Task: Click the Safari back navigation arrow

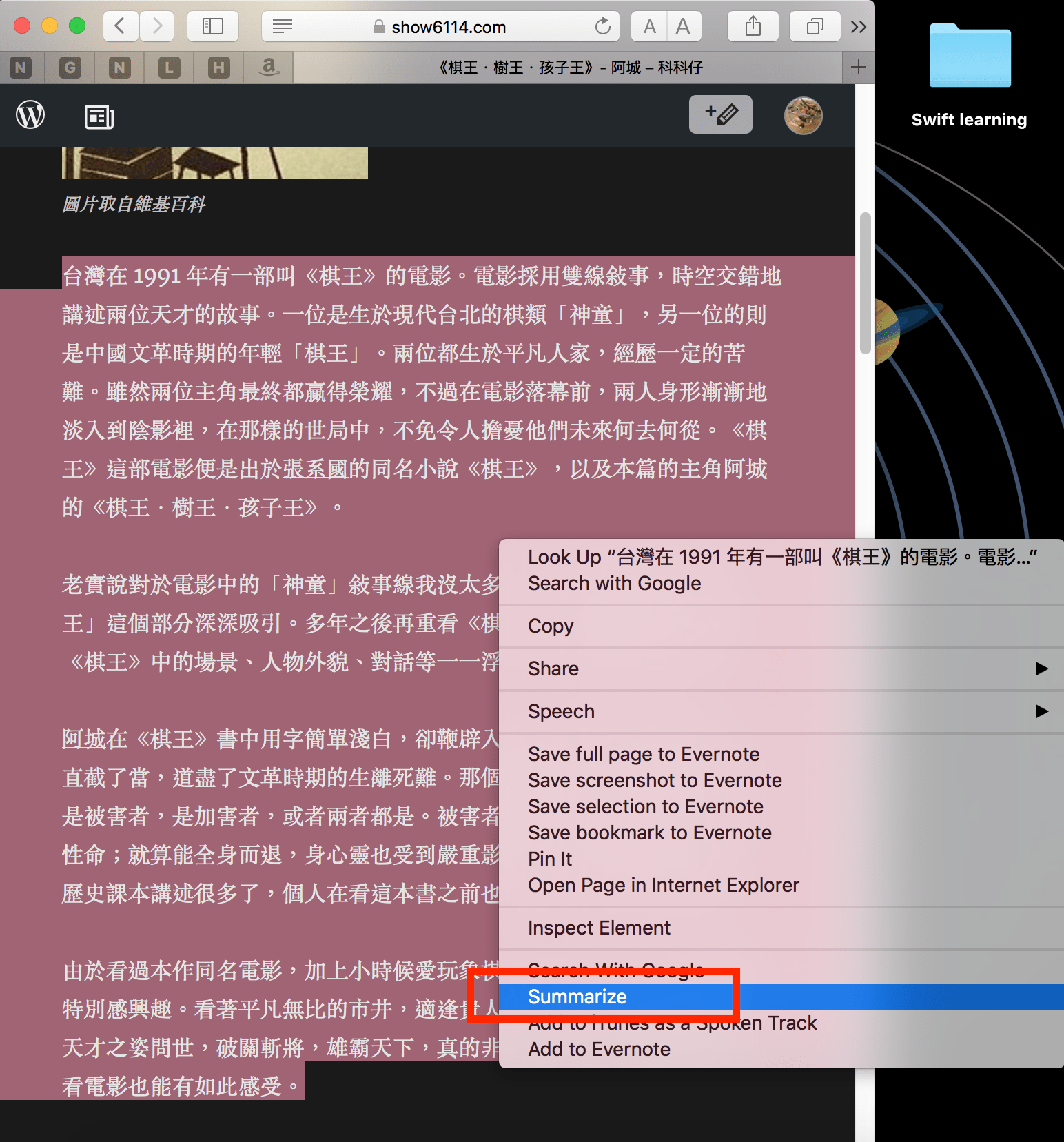Action: [x=121, y=27]
